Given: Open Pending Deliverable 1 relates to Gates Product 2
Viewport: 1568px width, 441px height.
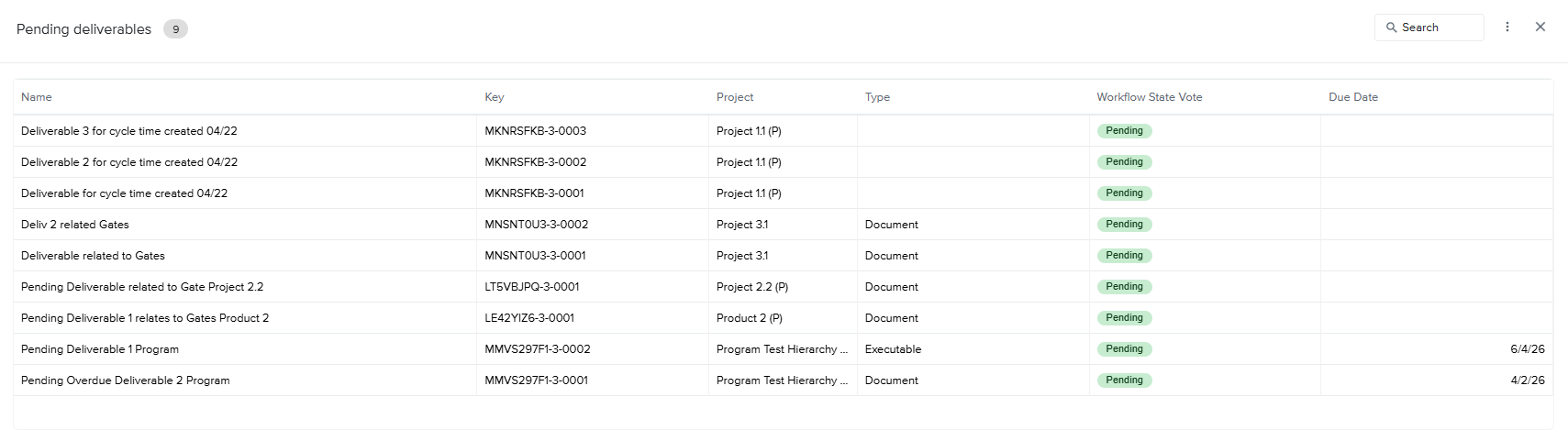Looking at the screenshot, I should point(145,318).
